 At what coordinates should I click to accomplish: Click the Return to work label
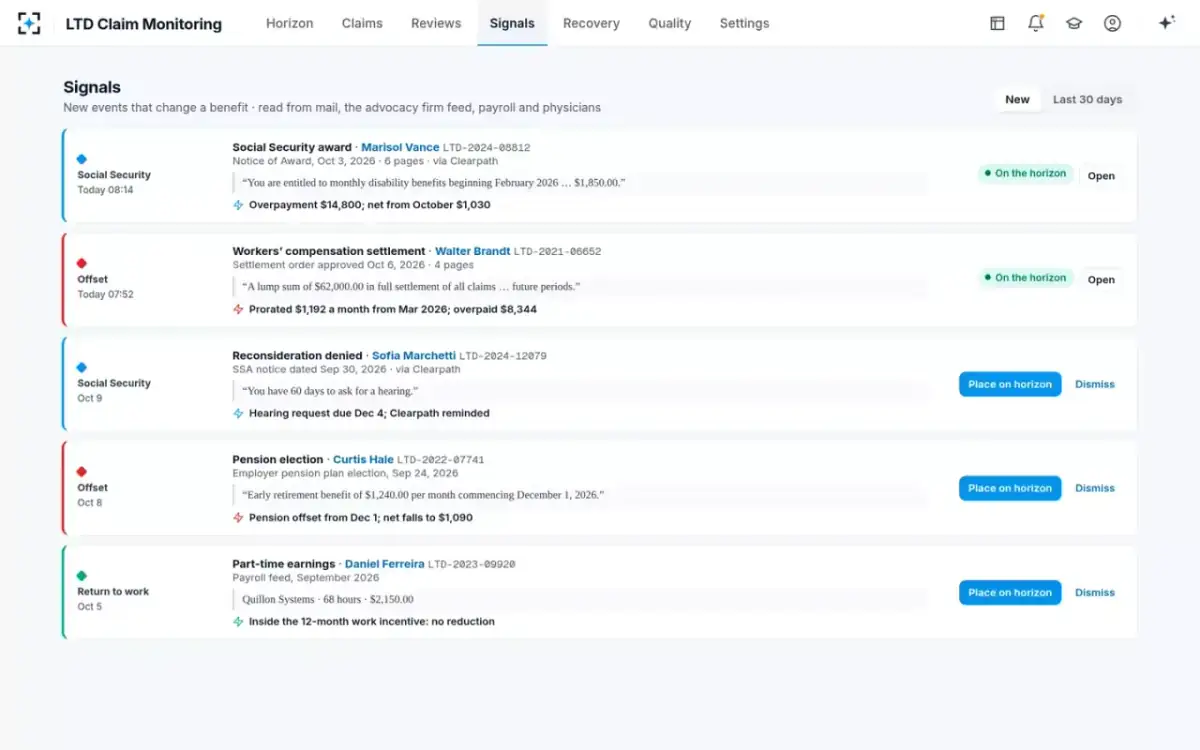coord(113,591)
